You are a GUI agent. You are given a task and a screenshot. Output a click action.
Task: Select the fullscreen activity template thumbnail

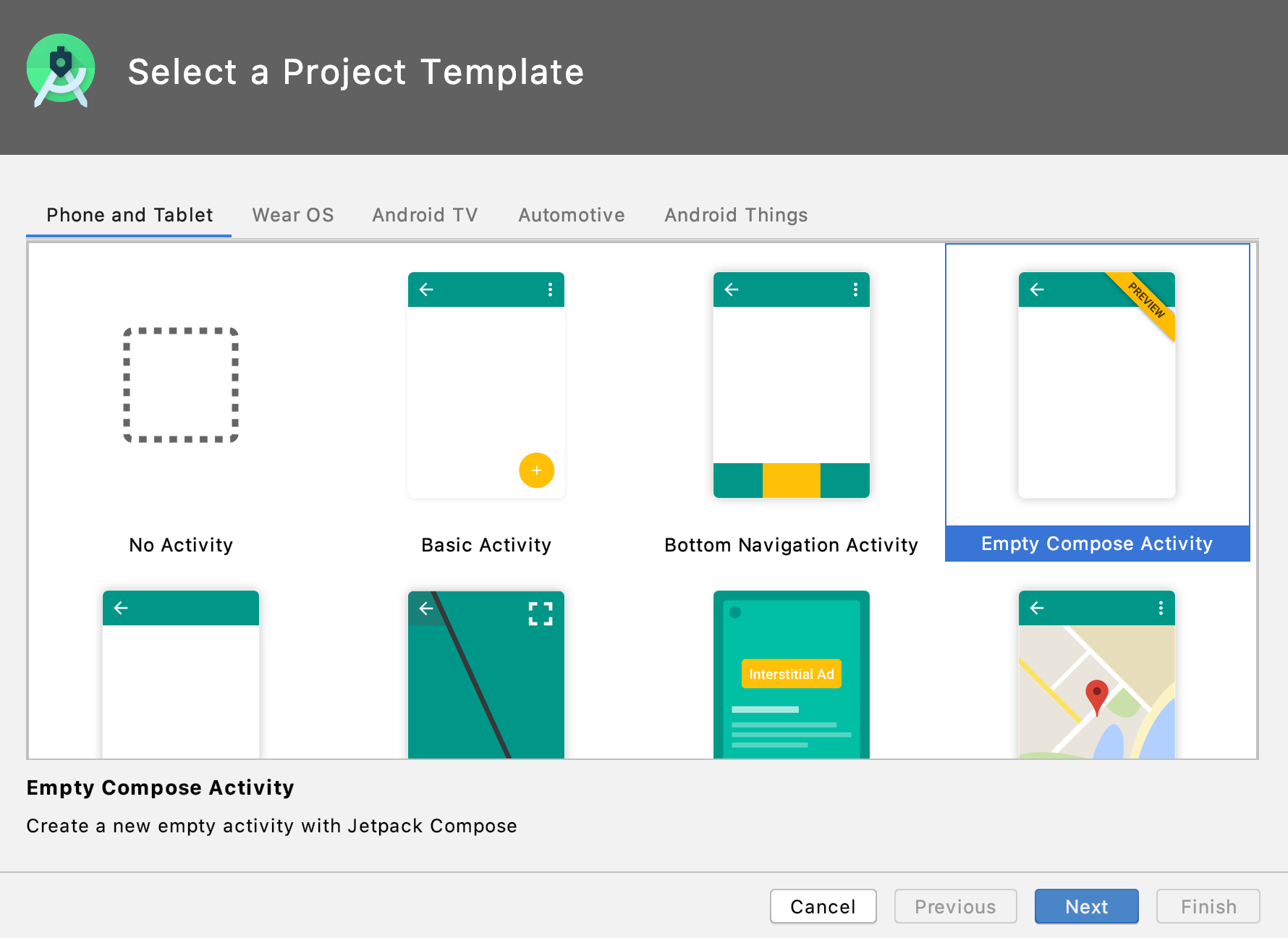tap(486, 675)
